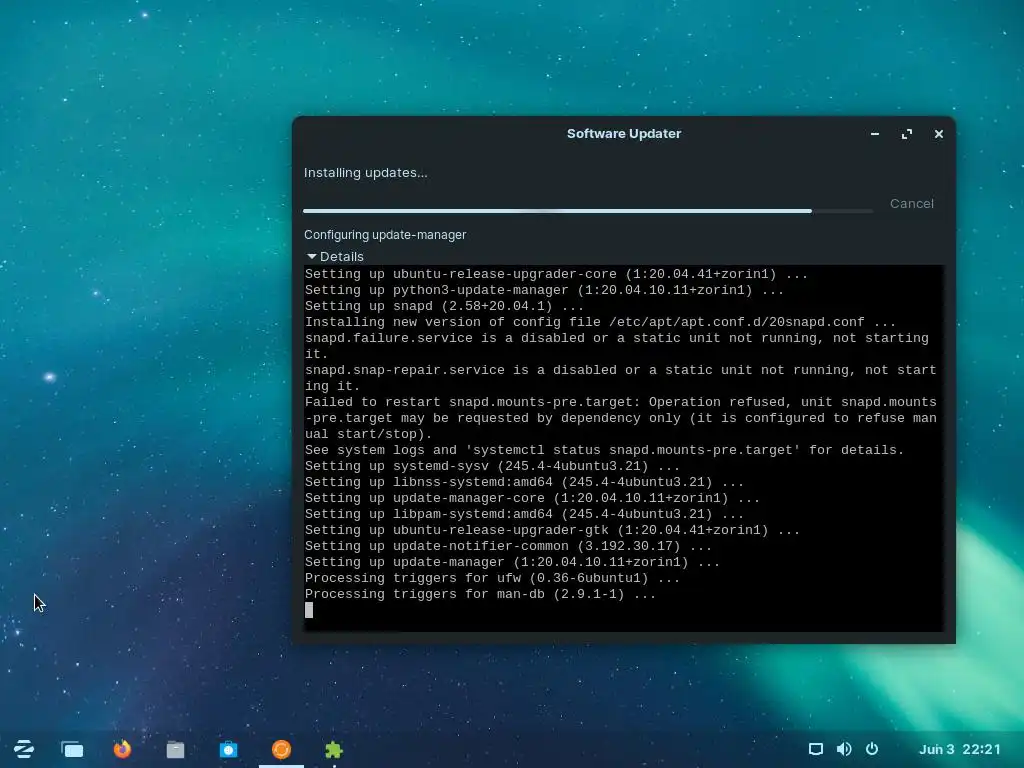The width and height of the screenshot is (1024, 768).
Task: Open the power tray icon
Action: coord(872,749)
